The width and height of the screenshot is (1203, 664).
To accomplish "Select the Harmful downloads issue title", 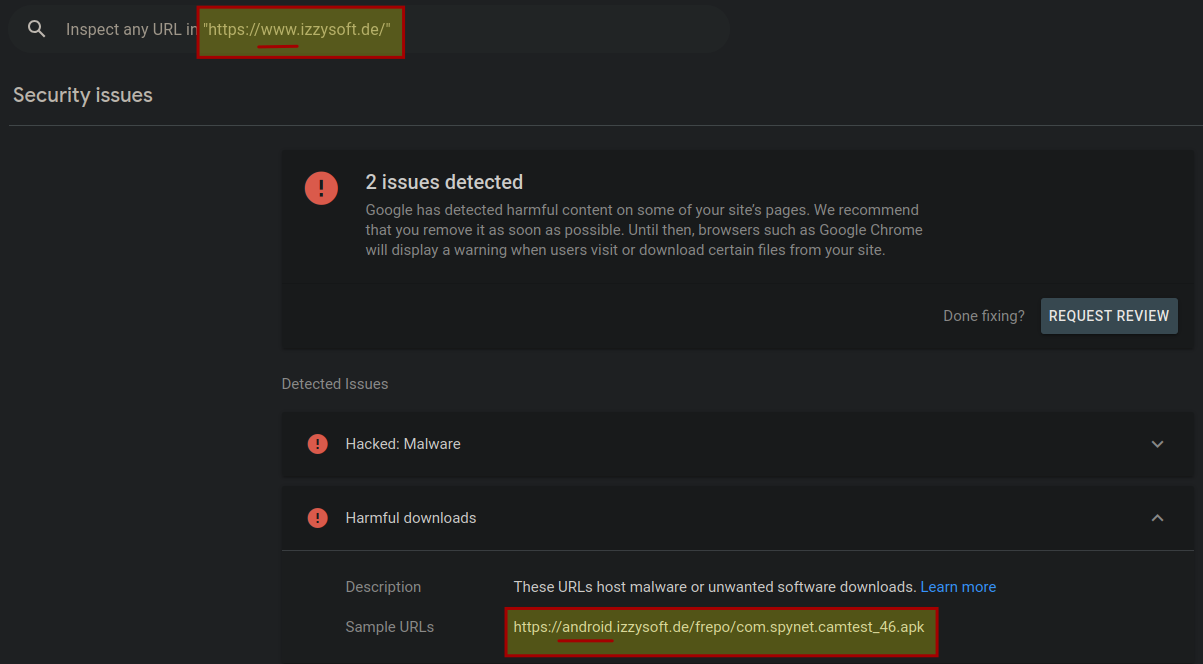I will tap(411, 518).
